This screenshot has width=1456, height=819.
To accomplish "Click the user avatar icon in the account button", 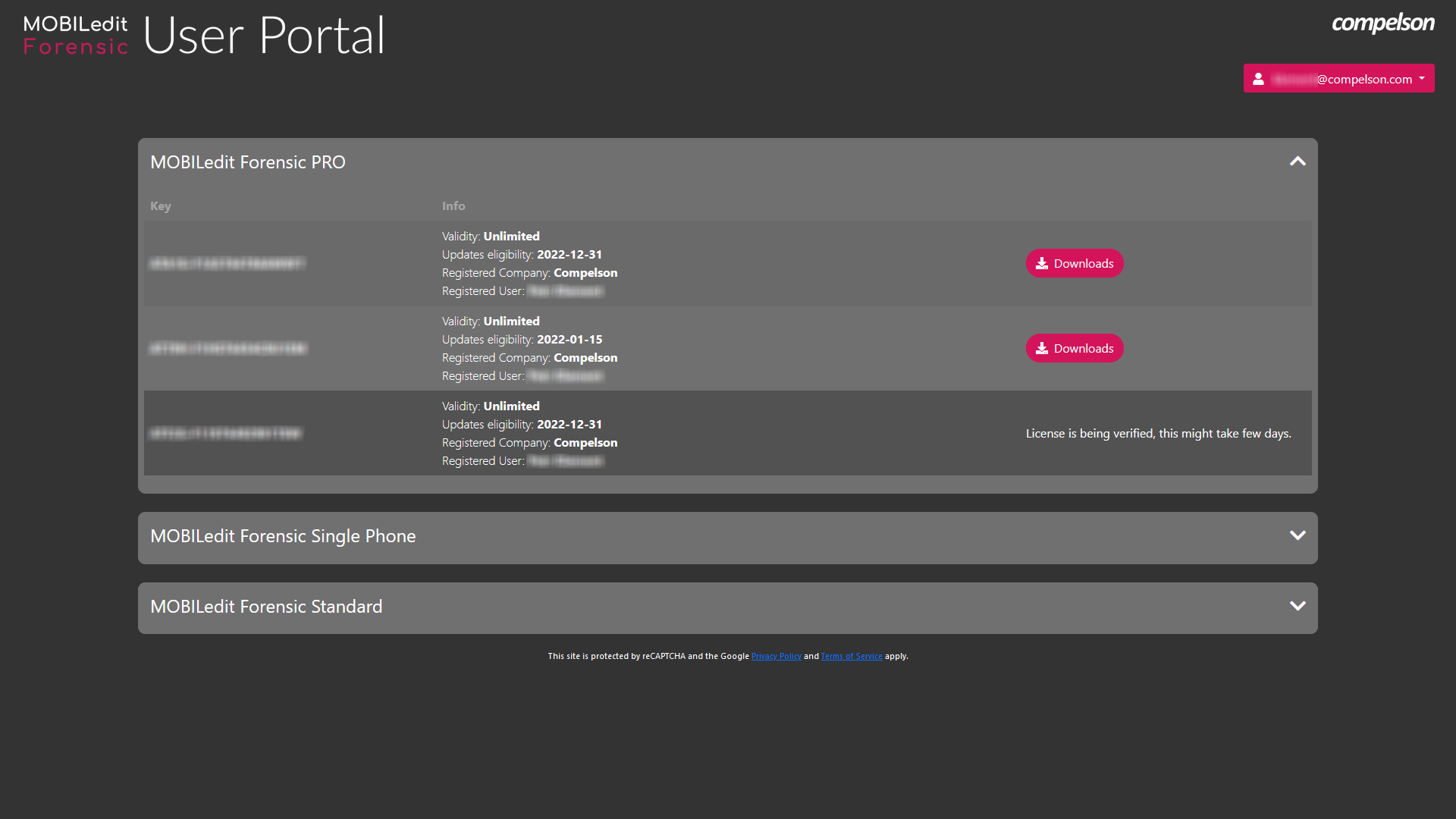I will point(1258,78).
